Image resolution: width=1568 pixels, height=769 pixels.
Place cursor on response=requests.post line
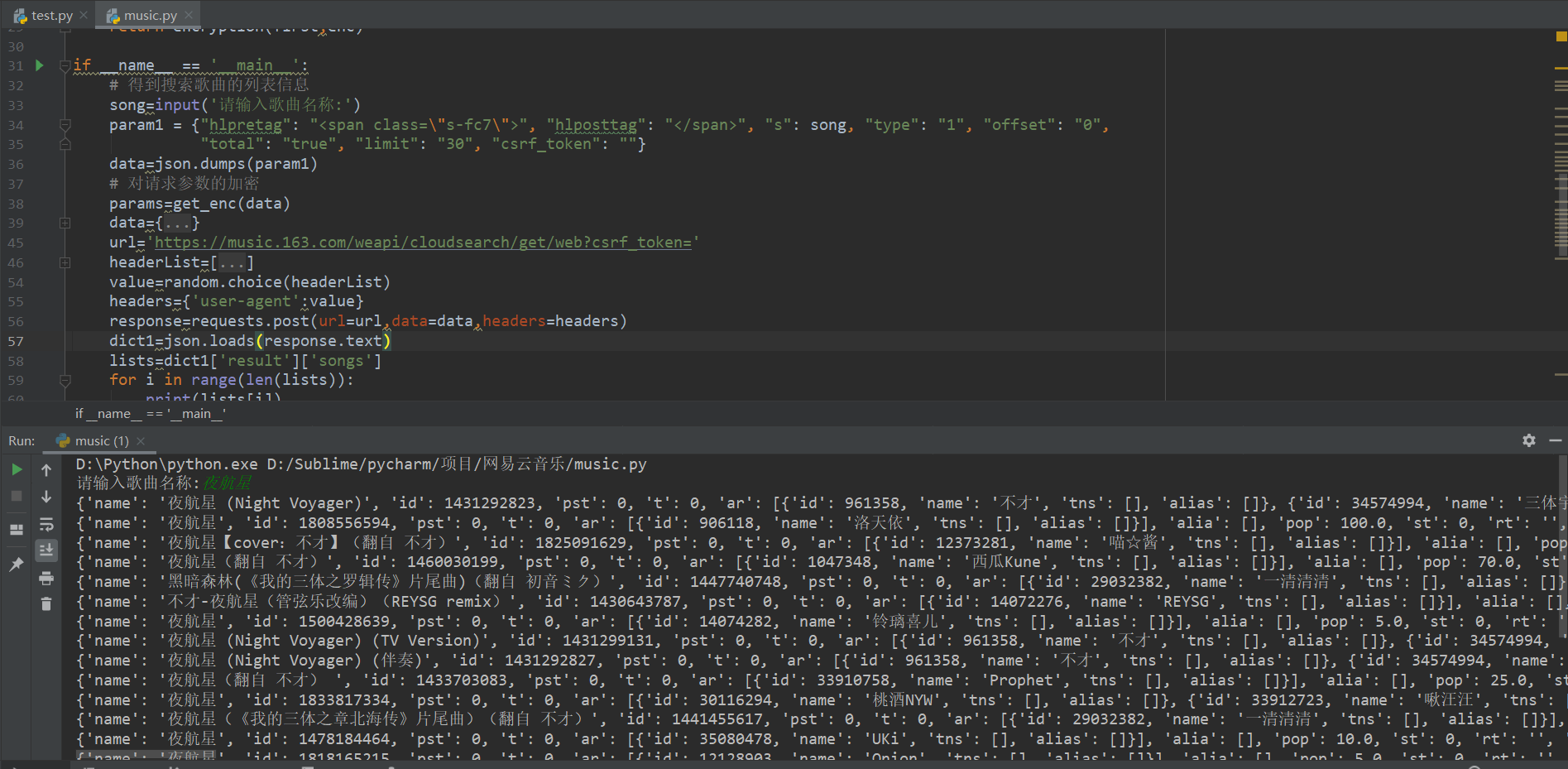(x=368, y=321)
